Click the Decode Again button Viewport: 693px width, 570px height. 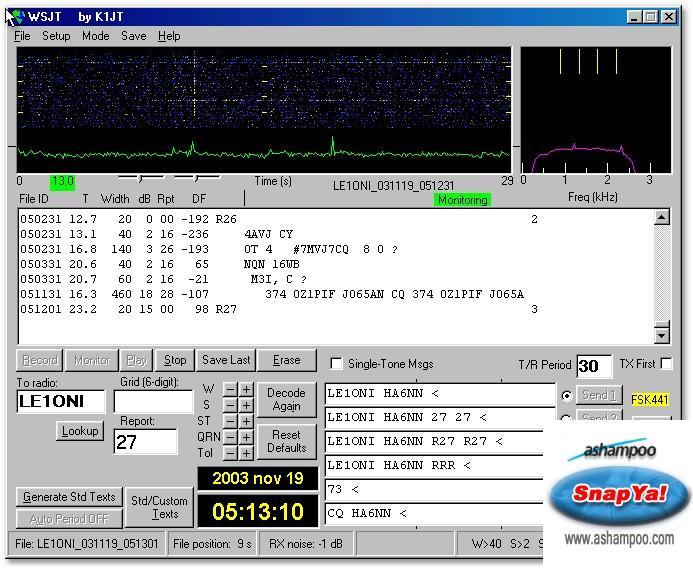286,399
